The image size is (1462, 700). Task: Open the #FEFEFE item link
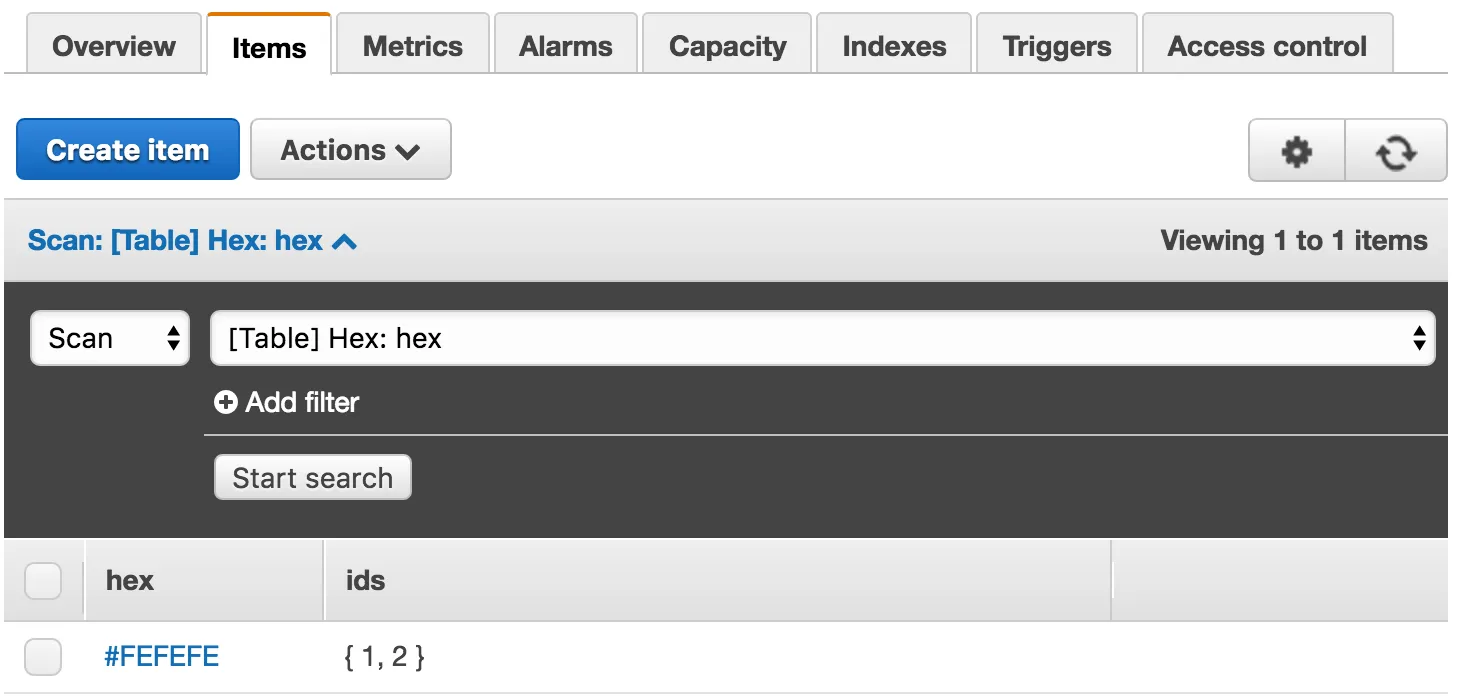tap(162, 657)
